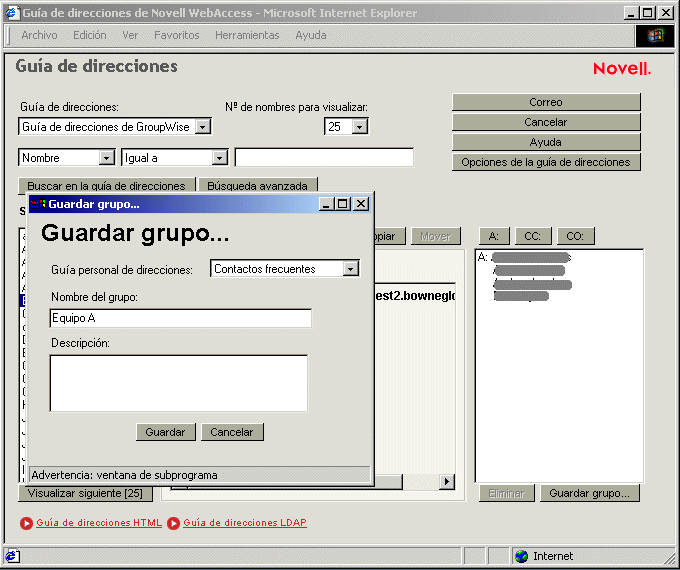
Task: Open the number of names dropdown showing 25
Action: click(x=359, y=127)
